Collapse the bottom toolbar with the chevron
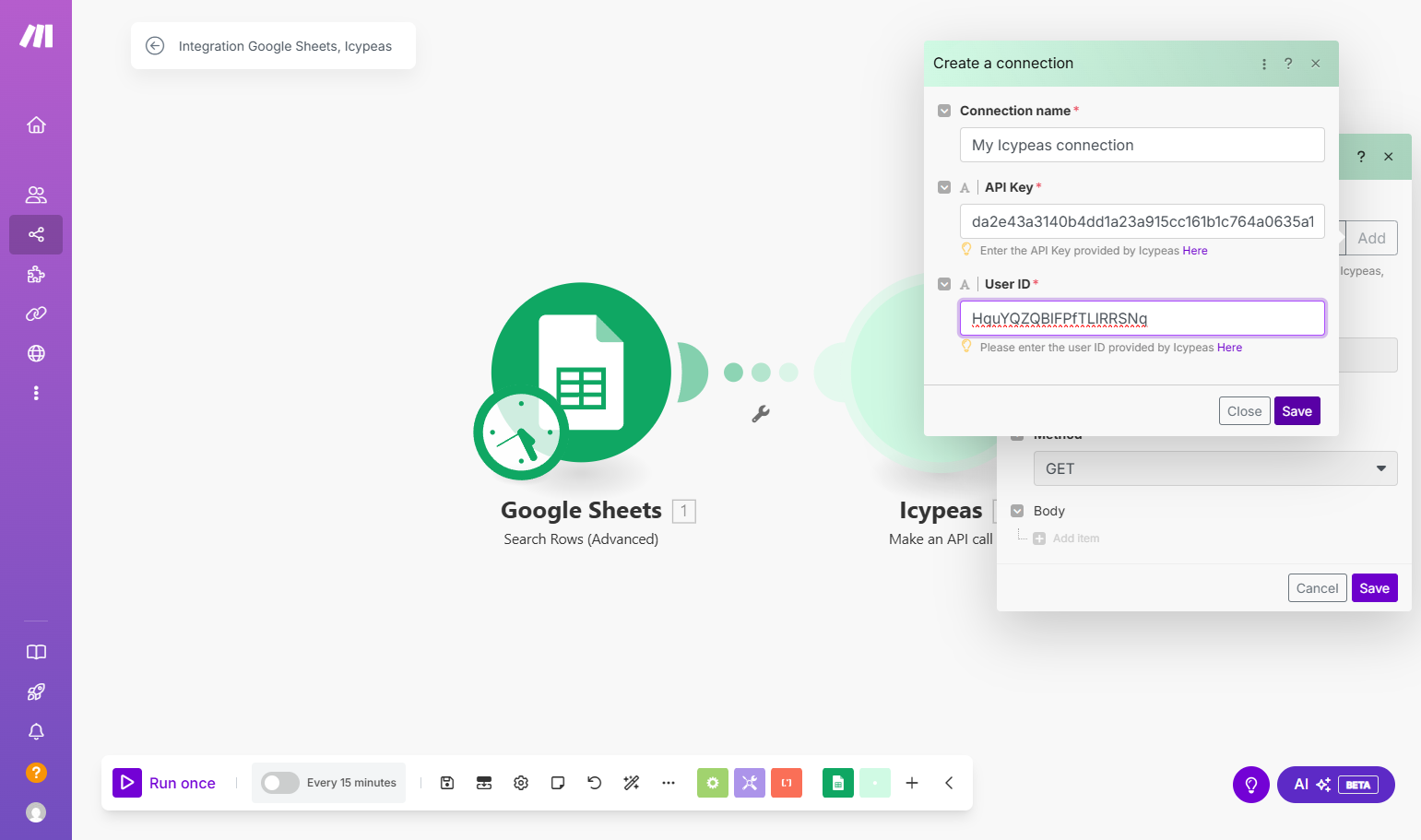 (949, 783)
